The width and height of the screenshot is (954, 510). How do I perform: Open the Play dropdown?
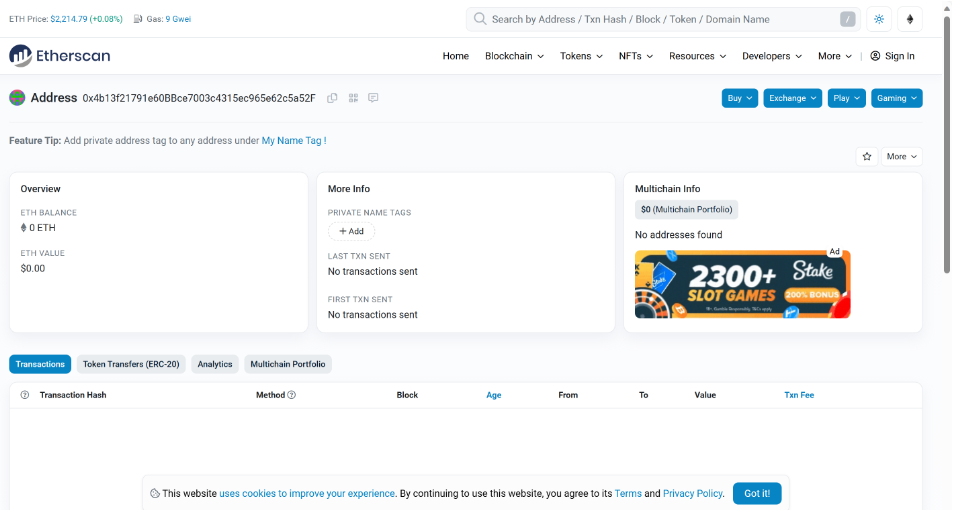pyautogui.click(x=846, y=98)
